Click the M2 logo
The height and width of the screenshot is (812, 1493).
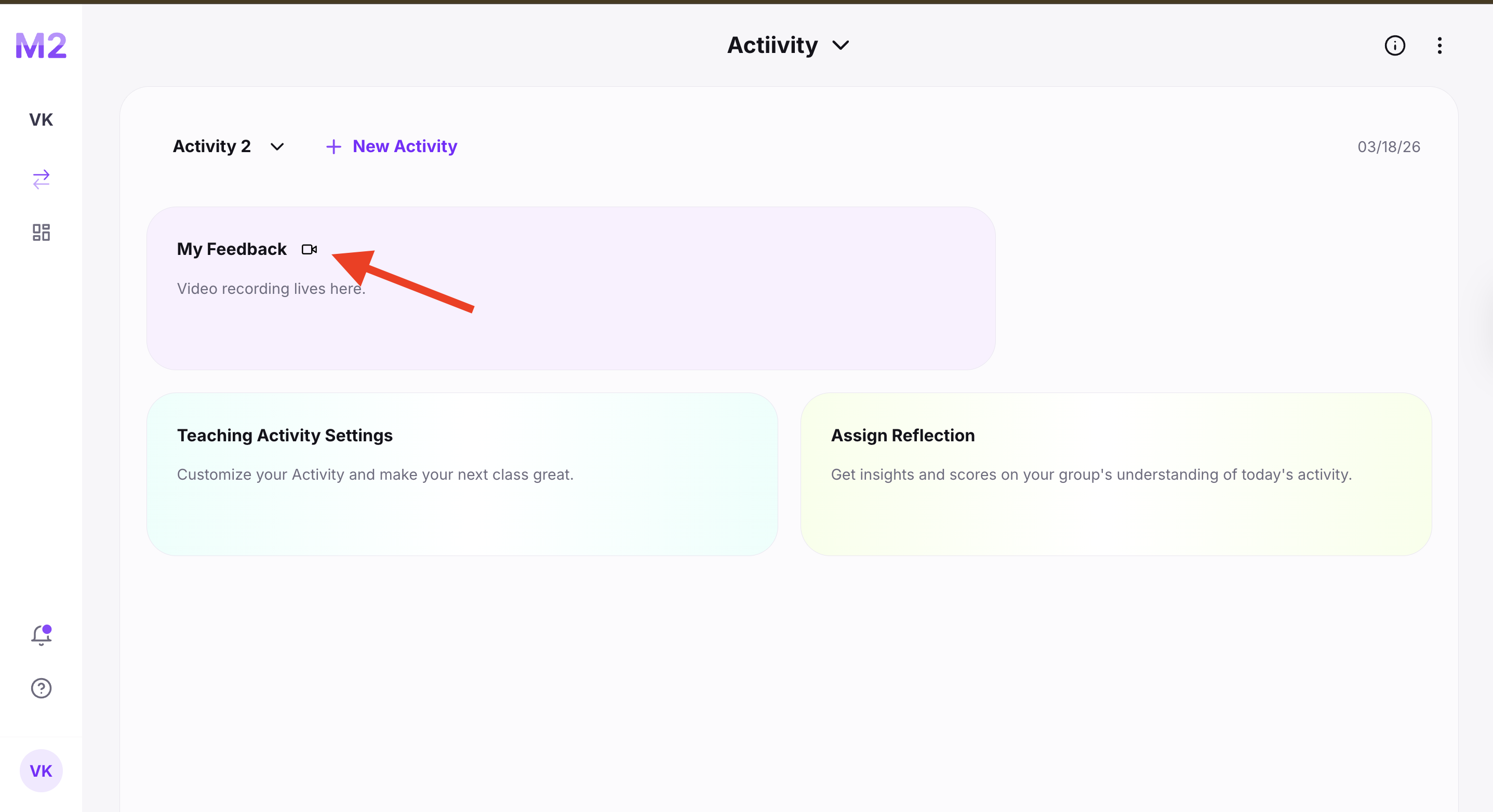(41, 46)
